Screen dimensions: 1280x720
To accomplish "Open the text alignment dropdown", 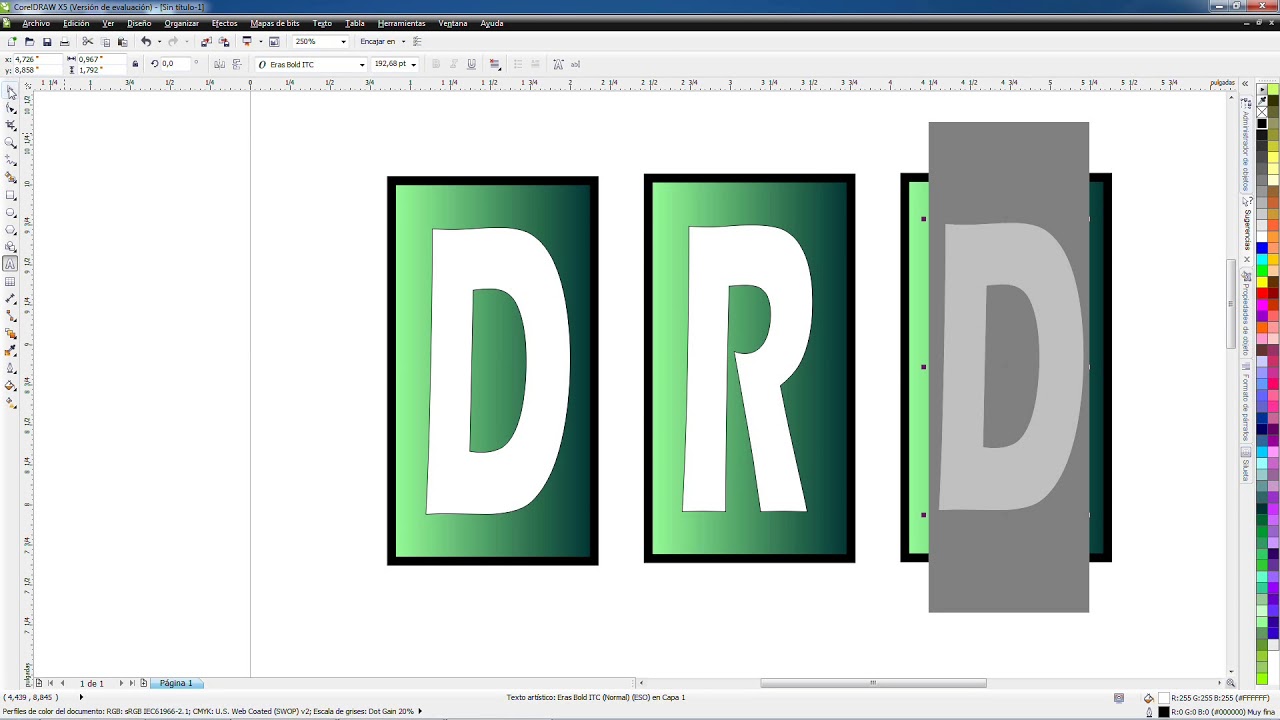I will coord(495,64).
